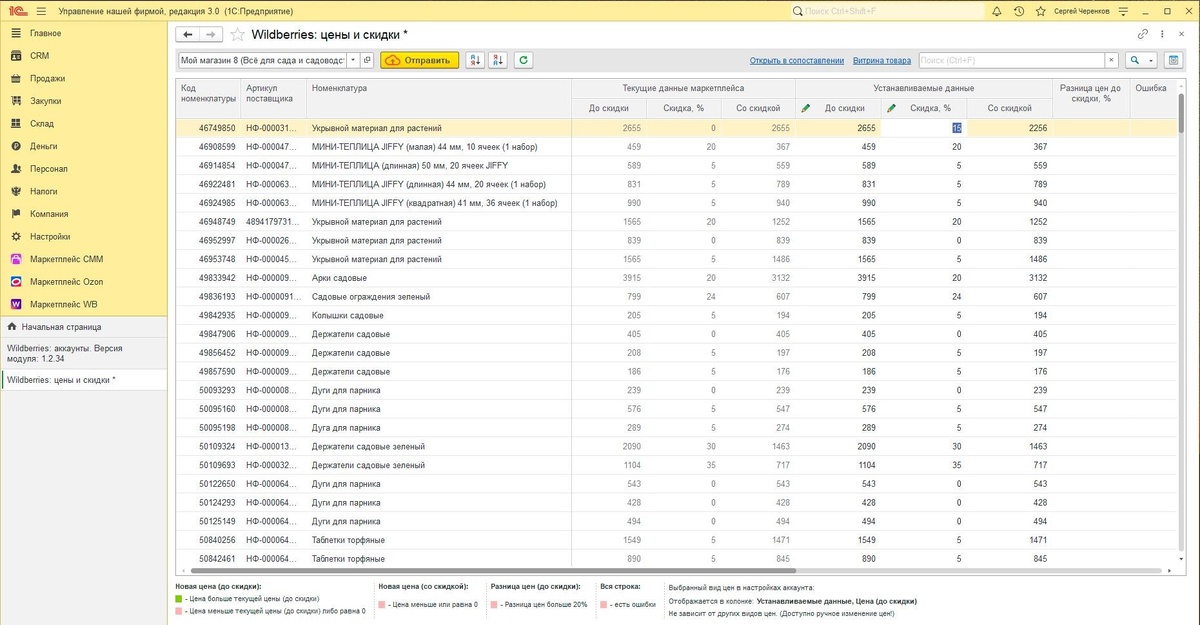Navigate back with the left arrow button

click(187, 34)
